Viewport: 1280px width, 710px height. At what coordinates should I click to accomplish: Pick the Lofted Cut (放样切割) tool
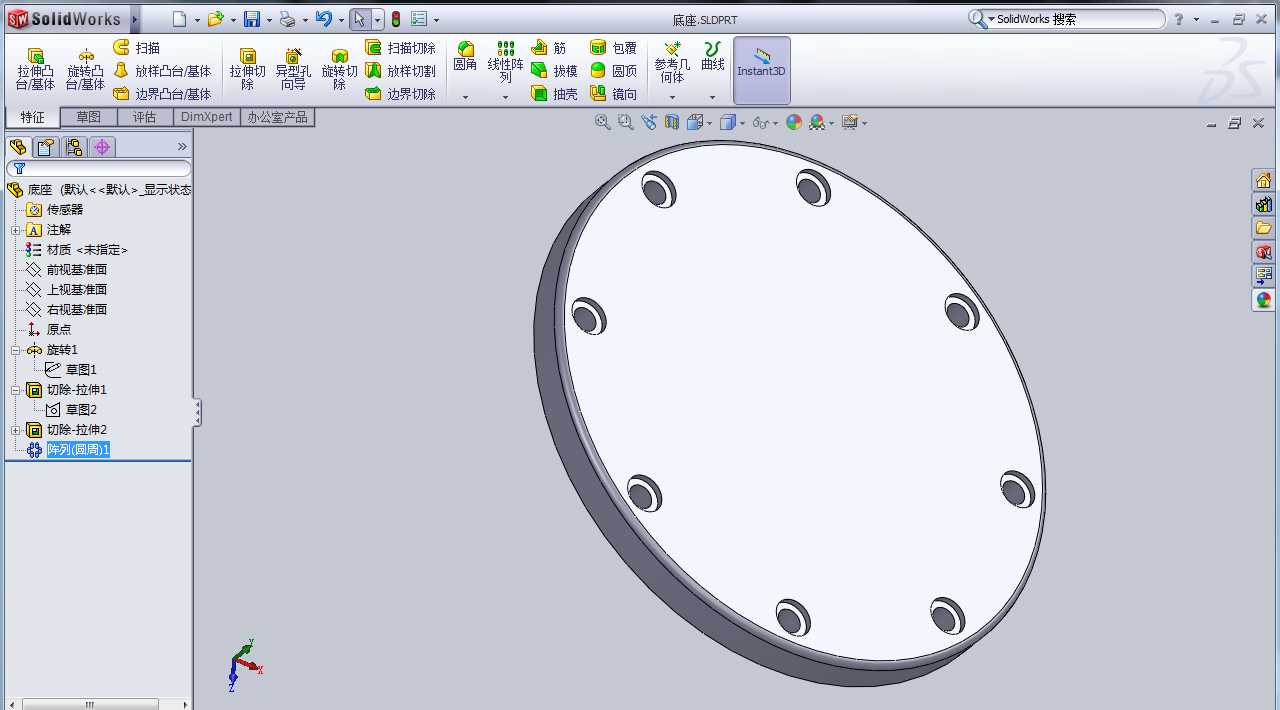[400, 71]
